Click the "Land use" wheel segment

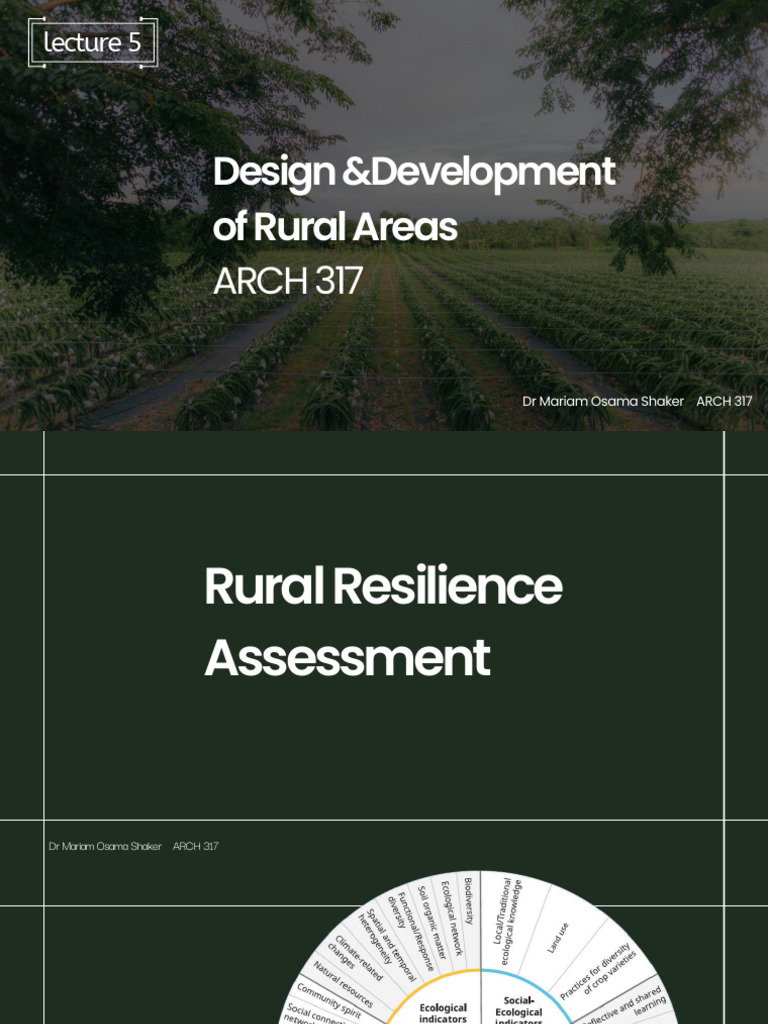click(x=558, y=938)
